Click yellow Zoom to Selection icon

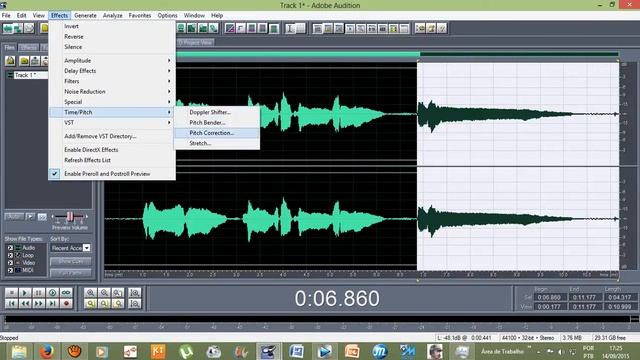point(91,304)
